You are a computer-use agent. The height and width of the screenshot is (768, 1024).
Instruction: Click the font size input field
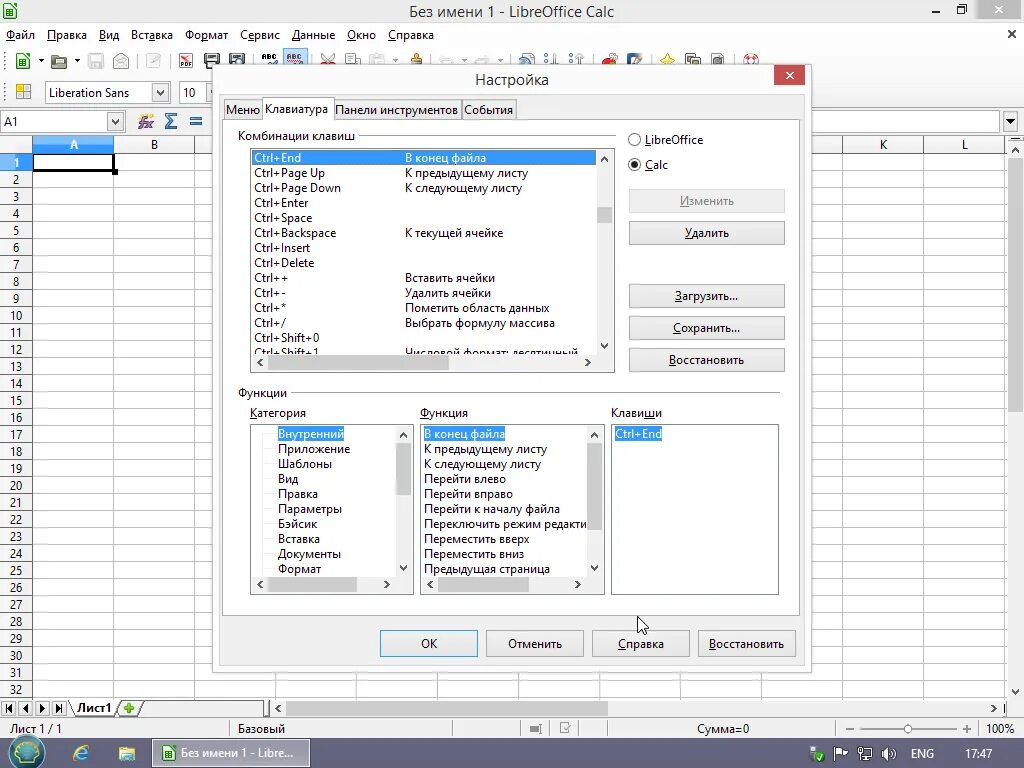point(193,93)
